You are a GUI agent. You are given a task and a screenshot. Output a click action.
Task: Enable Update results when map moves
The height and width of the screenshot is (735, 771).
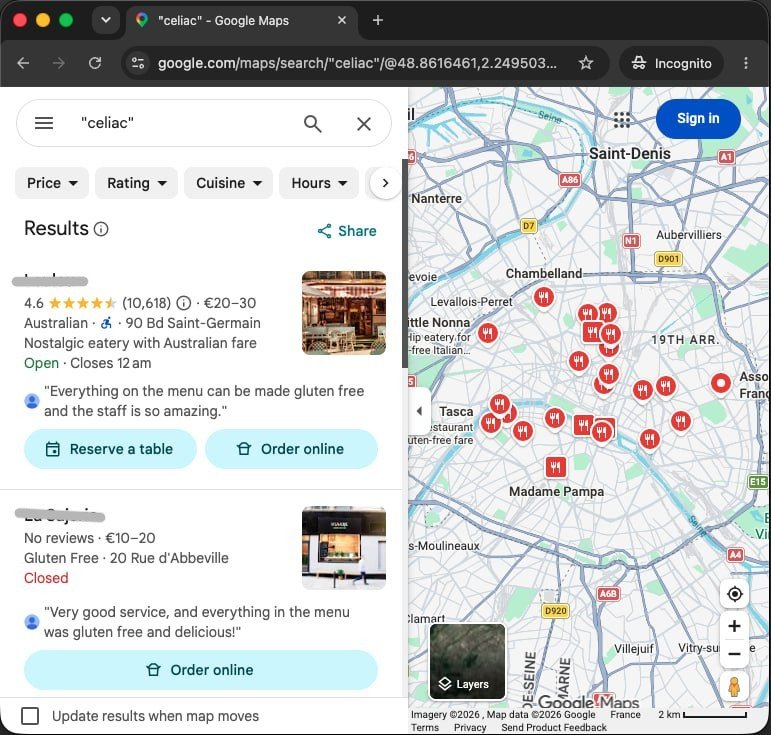(x=30, y=716)
